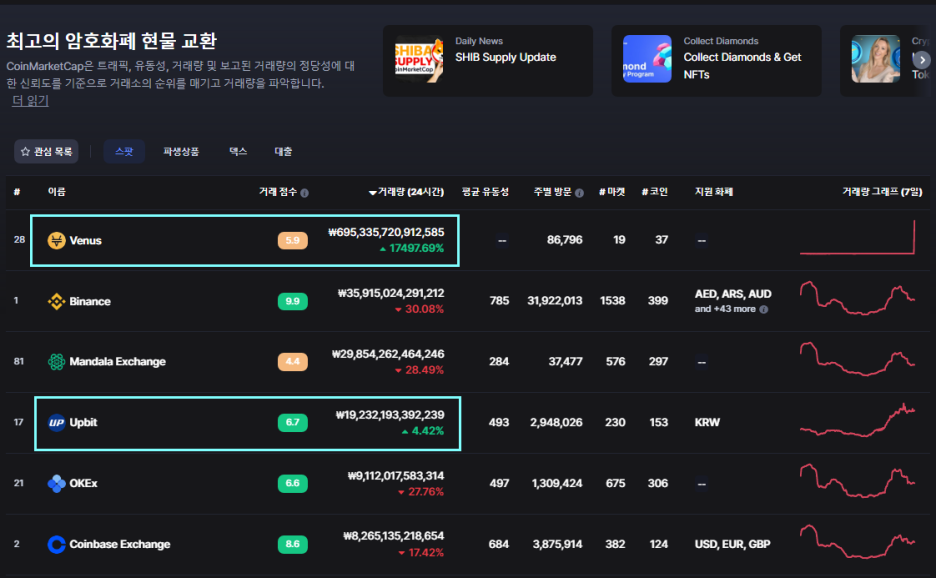Click the woman portrait news thumbnail
Viewport: 936px width, 578px height.
876,59
